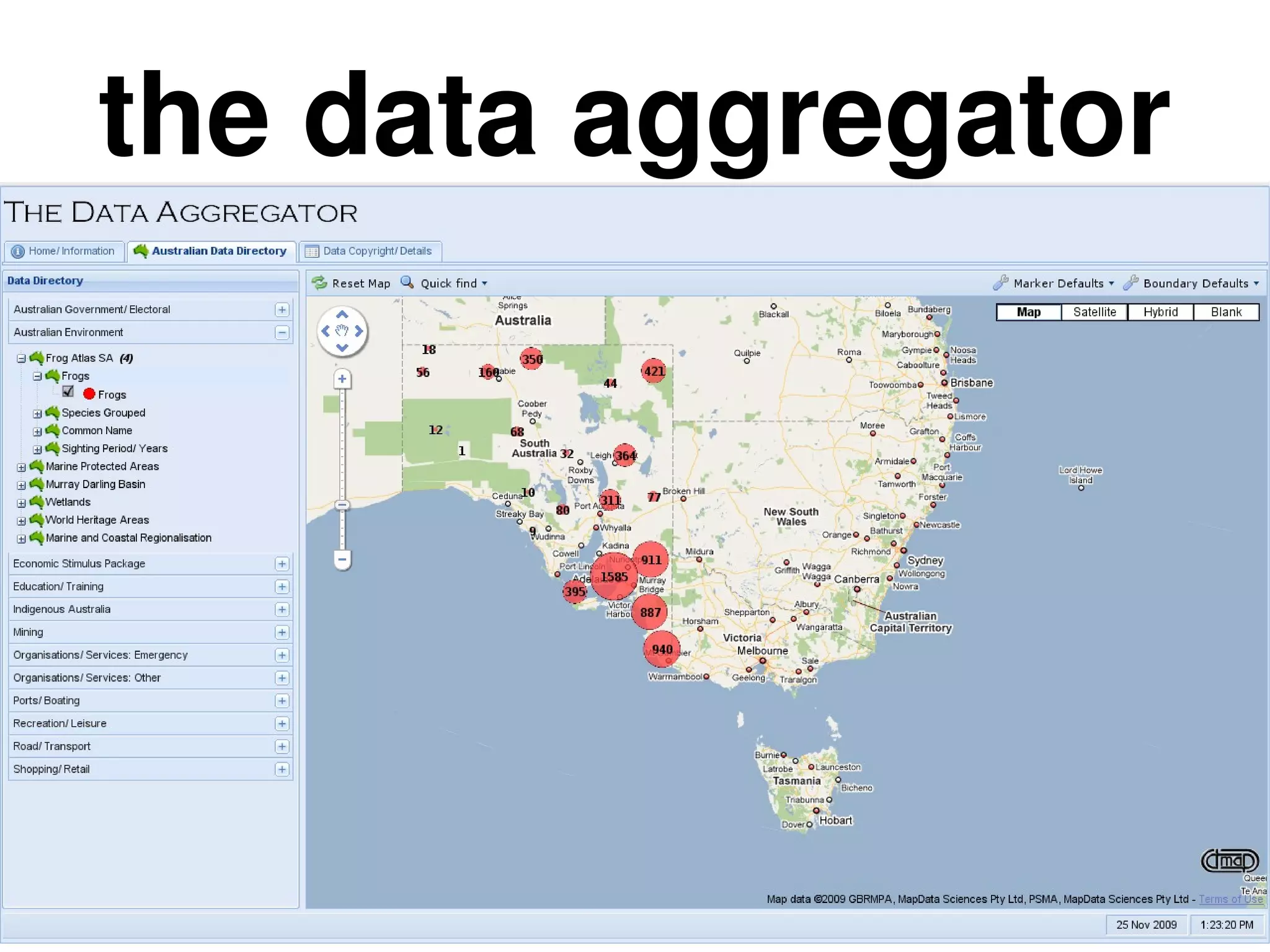1270x952 pixels.
Task: Click the Home/Information info icon
Action: click(x=18, y=251)
